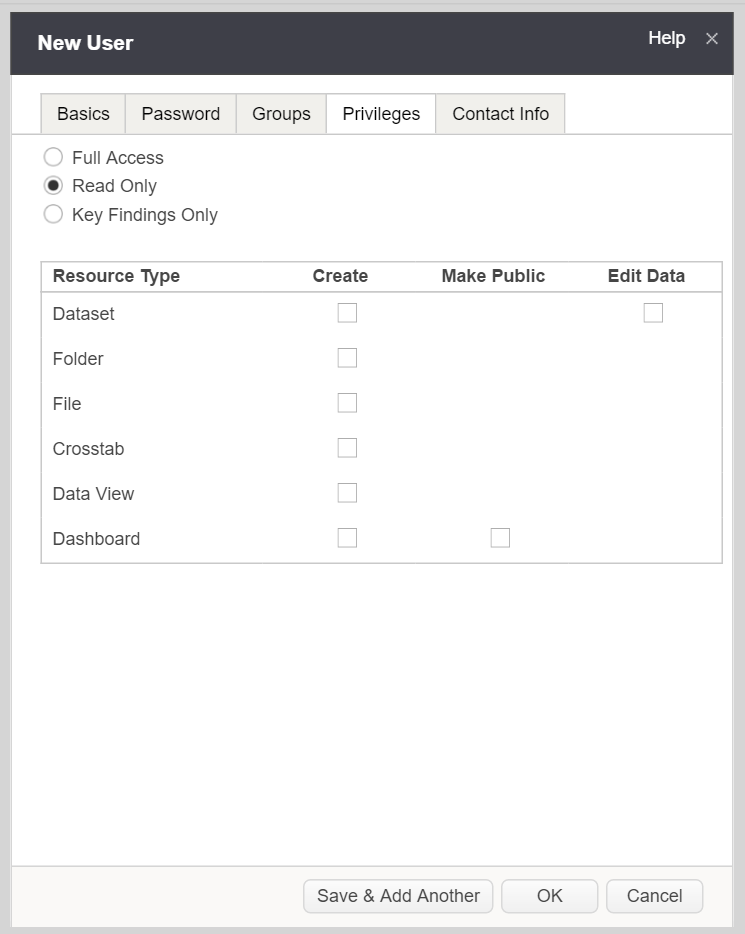Enable Create permission for Crosstab
Viewport: 745px width, 934px height.
pos(347,447)
